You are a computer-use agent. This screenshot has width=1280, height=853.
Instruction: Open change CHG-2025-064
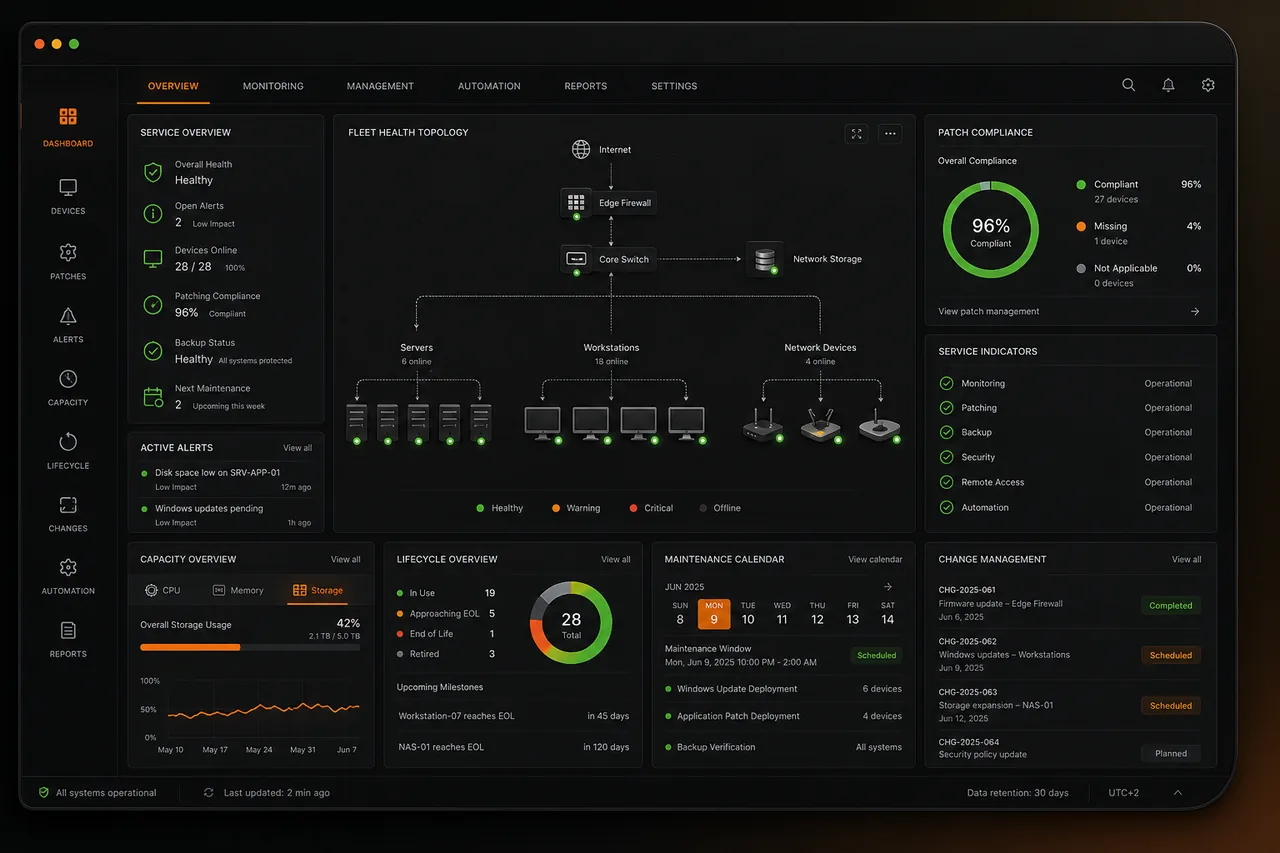(1070, 749)
